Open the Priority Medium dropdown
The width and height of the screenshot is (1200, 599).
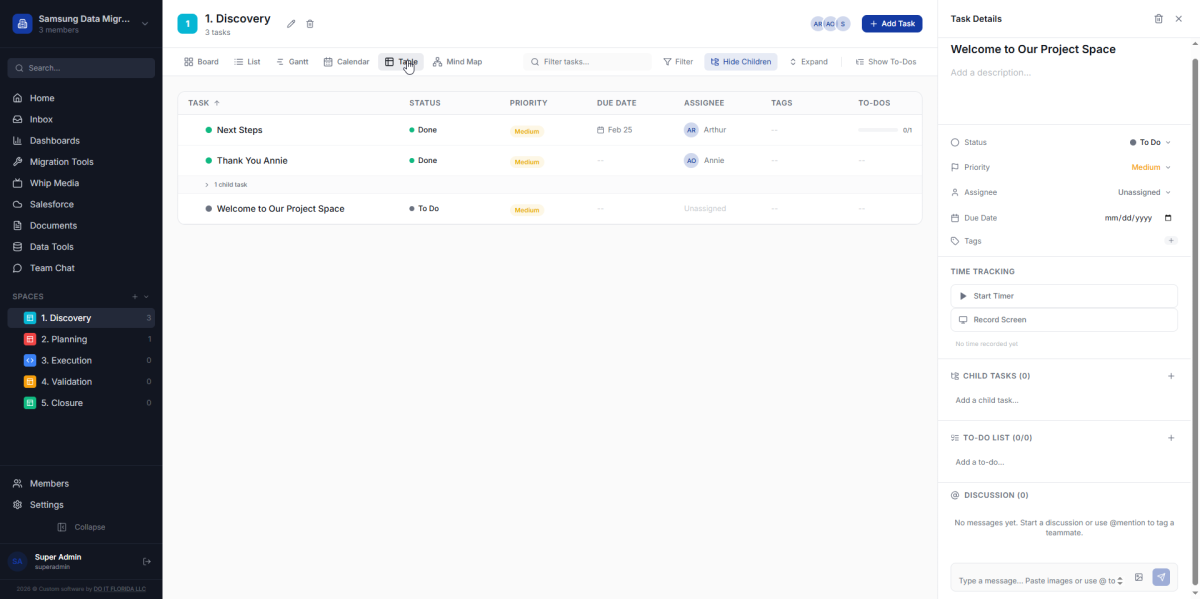[1150, 168]
